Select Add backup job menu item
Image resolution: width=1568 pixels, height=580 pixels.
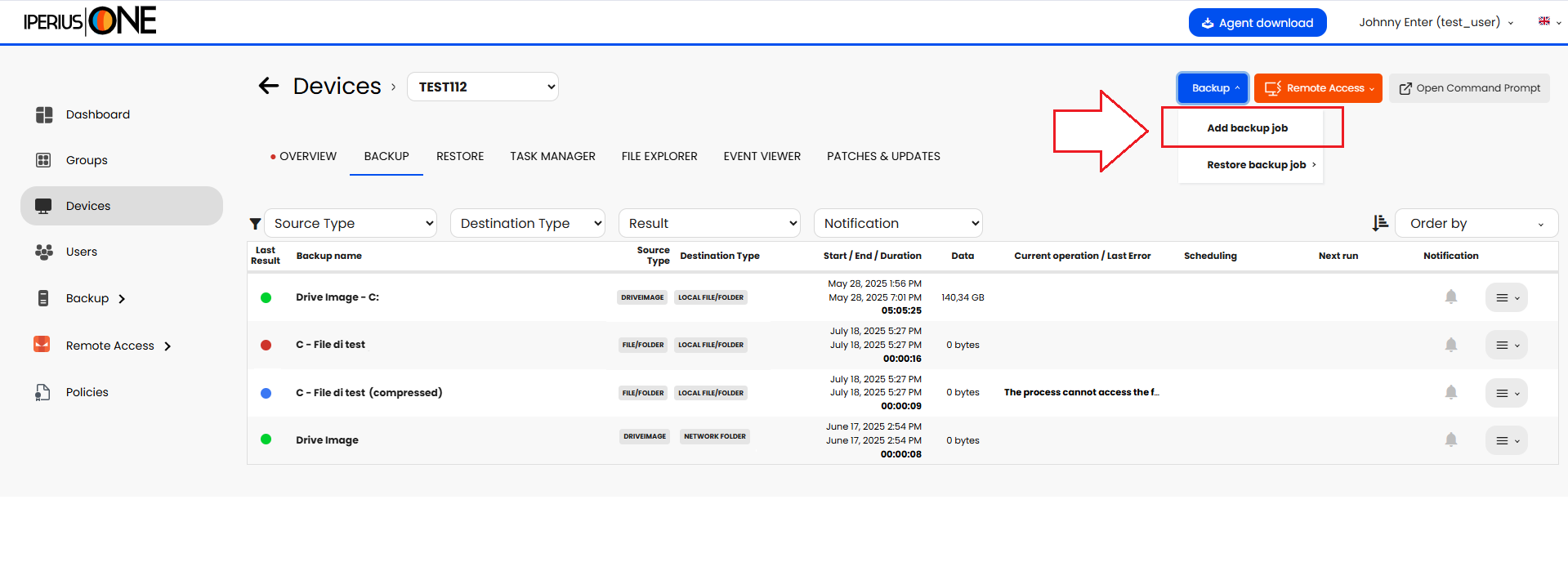pos(1247,128)
